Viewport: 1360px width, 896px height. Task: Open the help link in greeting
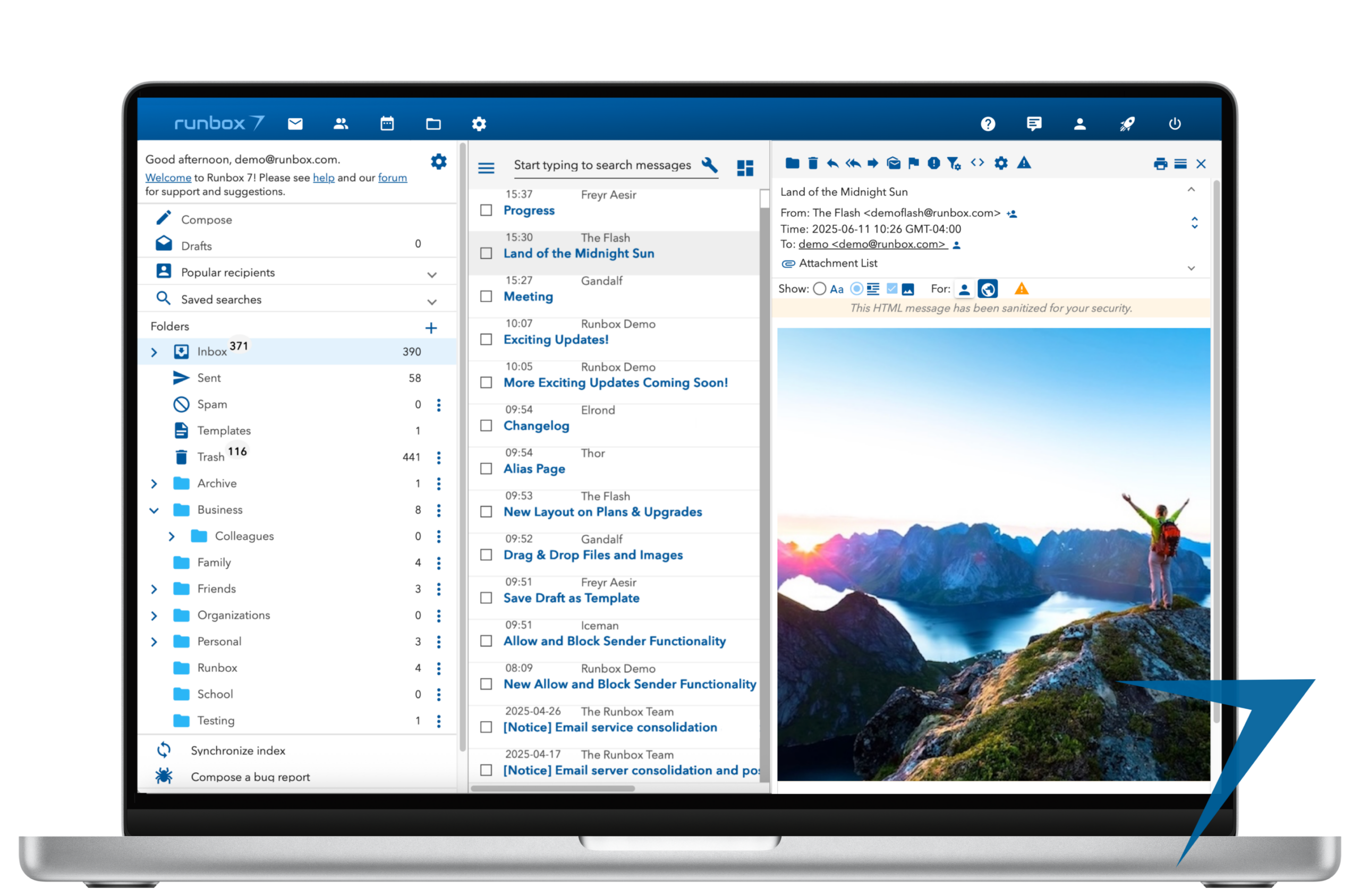point(324,178)
